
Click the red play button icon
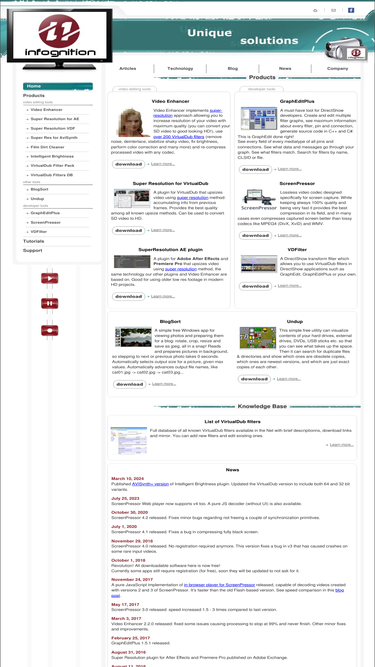50,279
